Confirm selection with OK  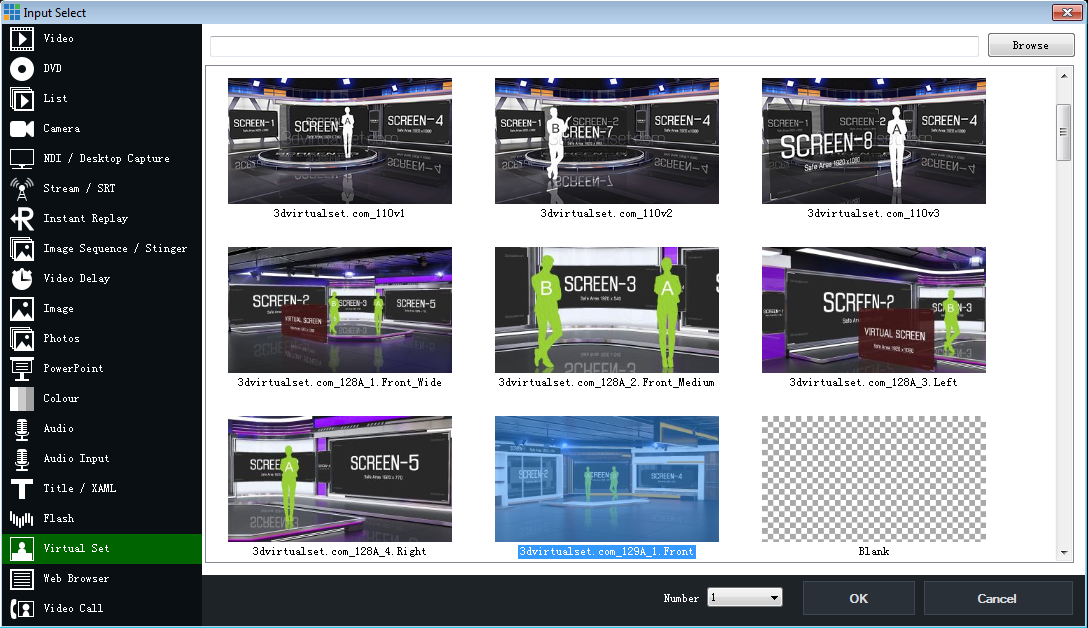point(858,597)
